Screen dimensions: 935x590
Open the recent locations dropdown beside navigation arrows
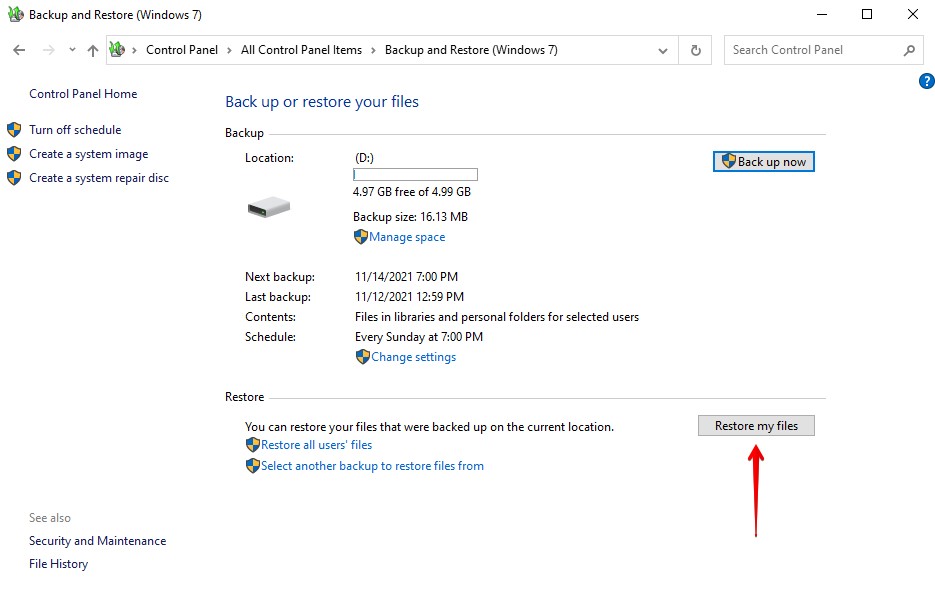pos(71,49)
